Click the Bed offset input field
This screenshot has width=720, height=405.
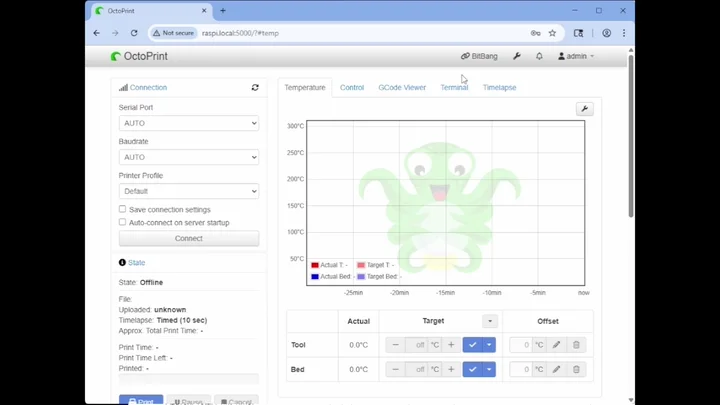[521, 369]
